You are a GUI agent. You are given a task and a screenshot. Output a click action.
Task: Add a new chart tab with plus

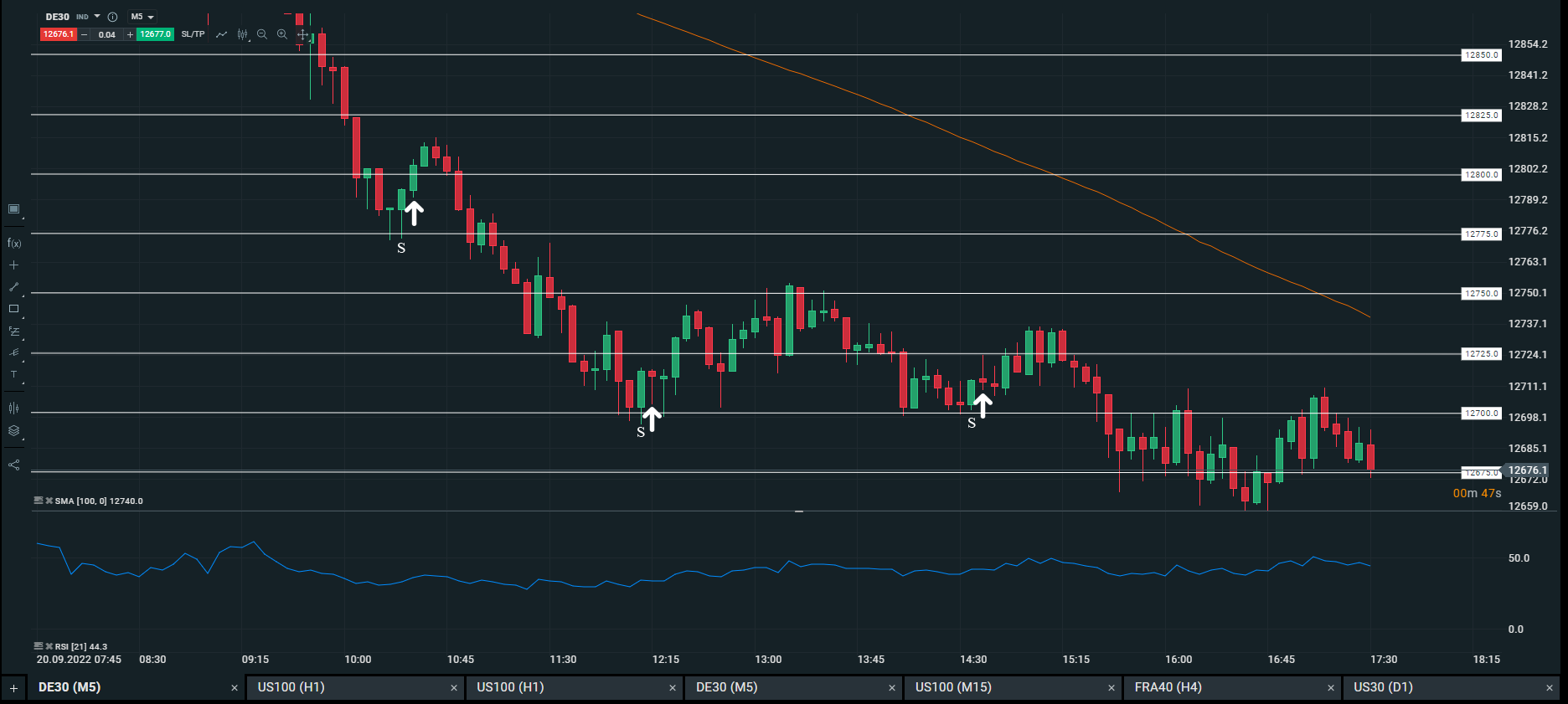point(13,688)
